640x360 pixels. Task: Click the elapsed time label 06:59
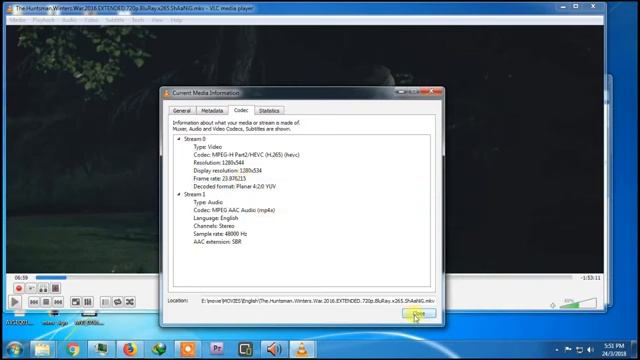(21, 278)
